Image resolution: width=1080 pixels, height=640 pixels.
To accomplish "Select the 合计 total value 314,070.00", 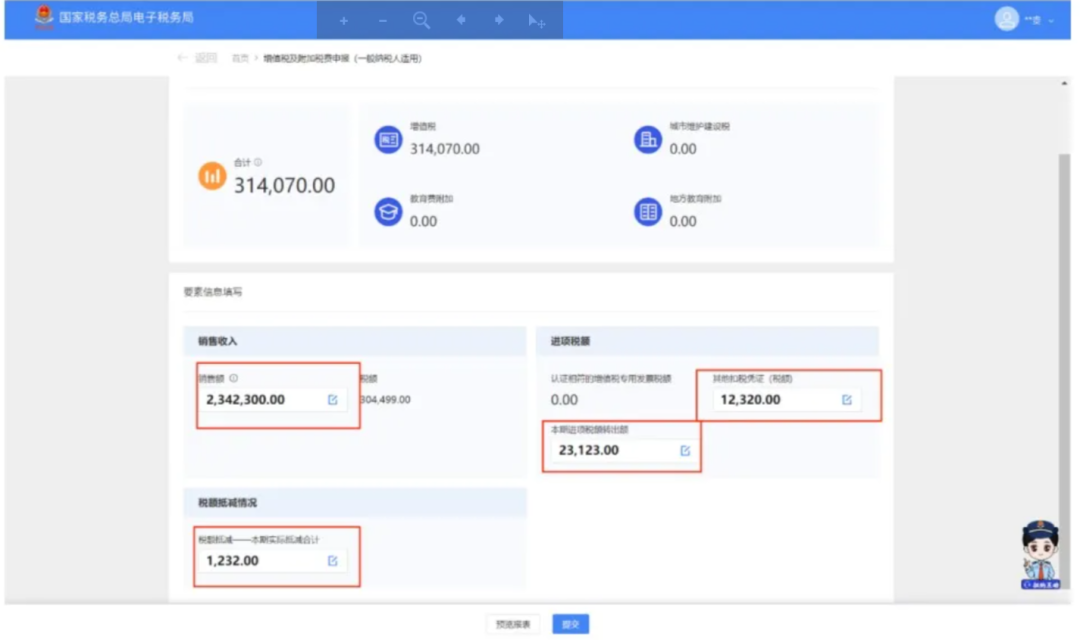I will pos(284,185).
